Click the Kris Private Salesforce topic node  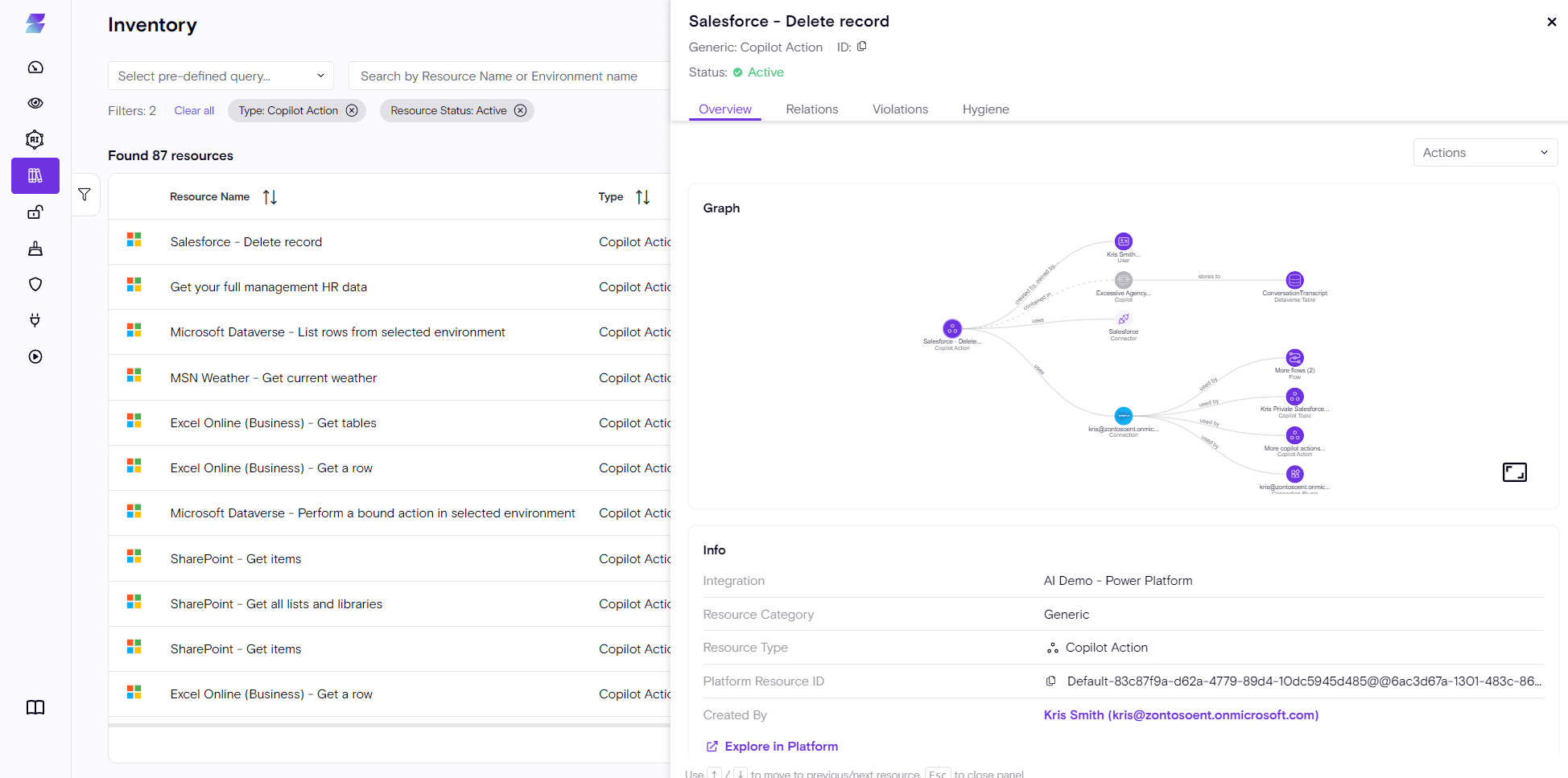coord(1294,397)
